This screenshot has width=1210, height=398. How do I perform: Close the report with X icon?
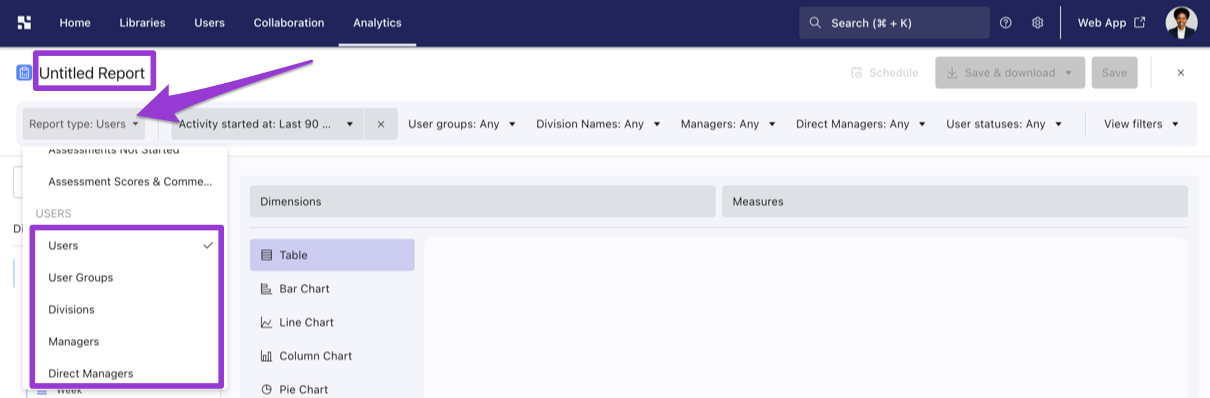pos(1181,73)
